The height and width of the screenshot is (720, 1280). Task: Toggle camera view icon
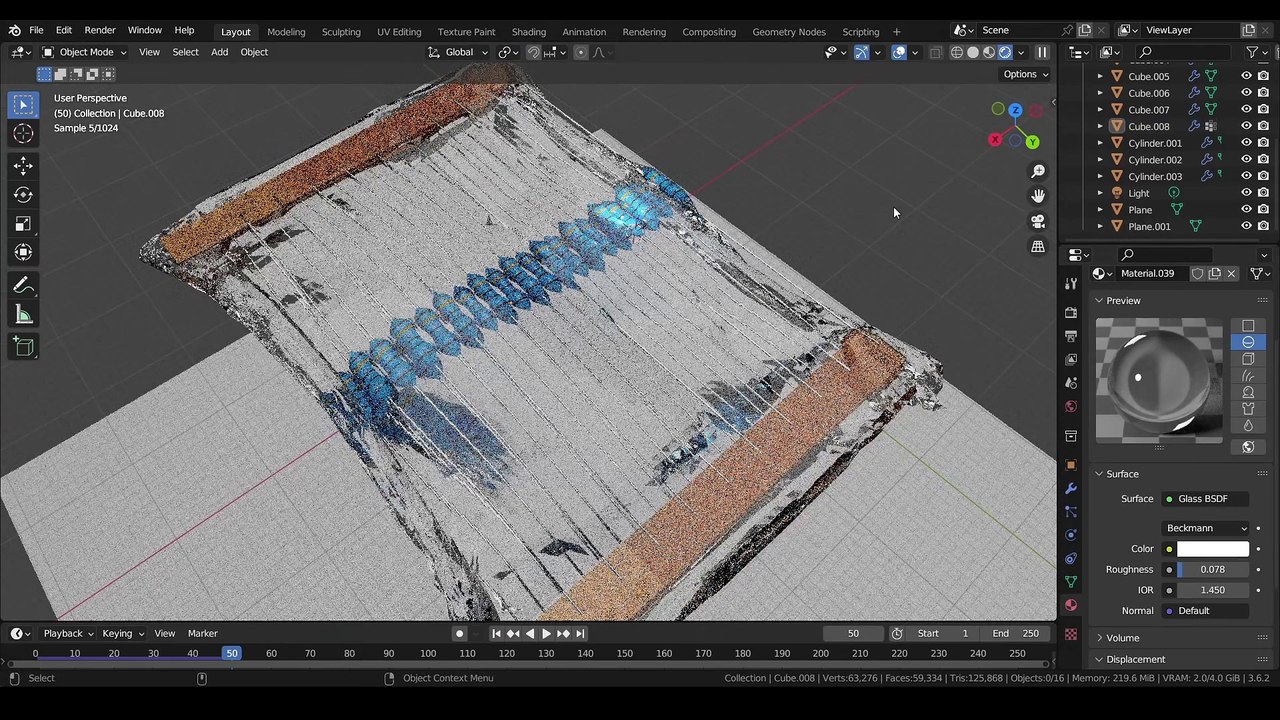(x=1038, y=221)
